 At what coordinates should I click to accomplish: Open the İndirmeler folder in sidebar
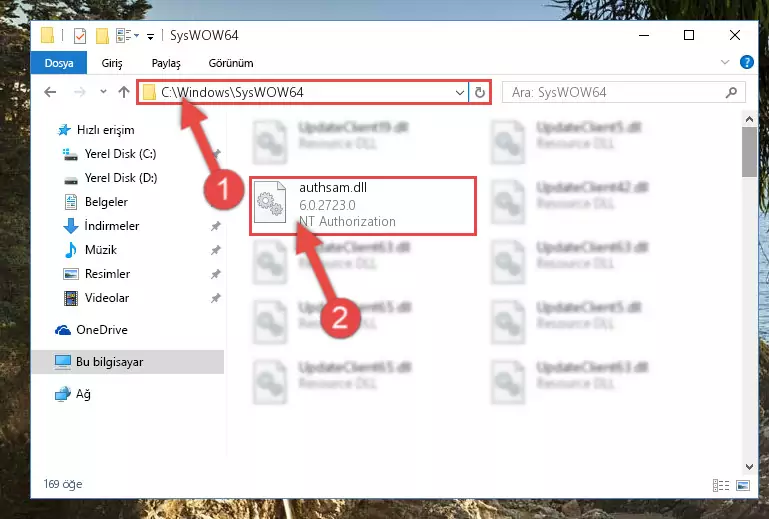click(111, 226)
